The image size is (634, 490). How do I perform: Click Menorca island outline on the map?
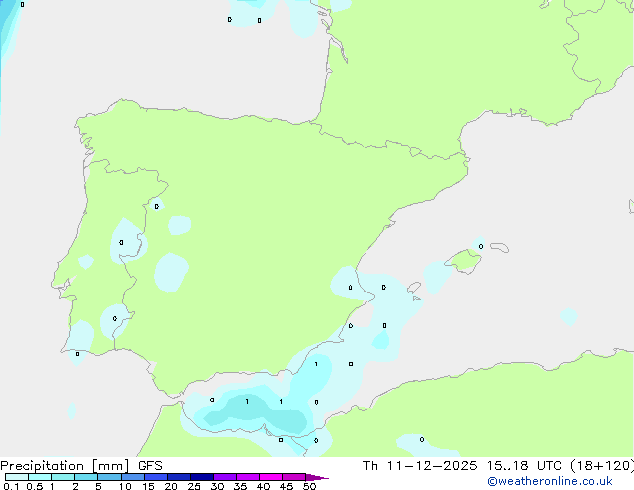[500, 247]
